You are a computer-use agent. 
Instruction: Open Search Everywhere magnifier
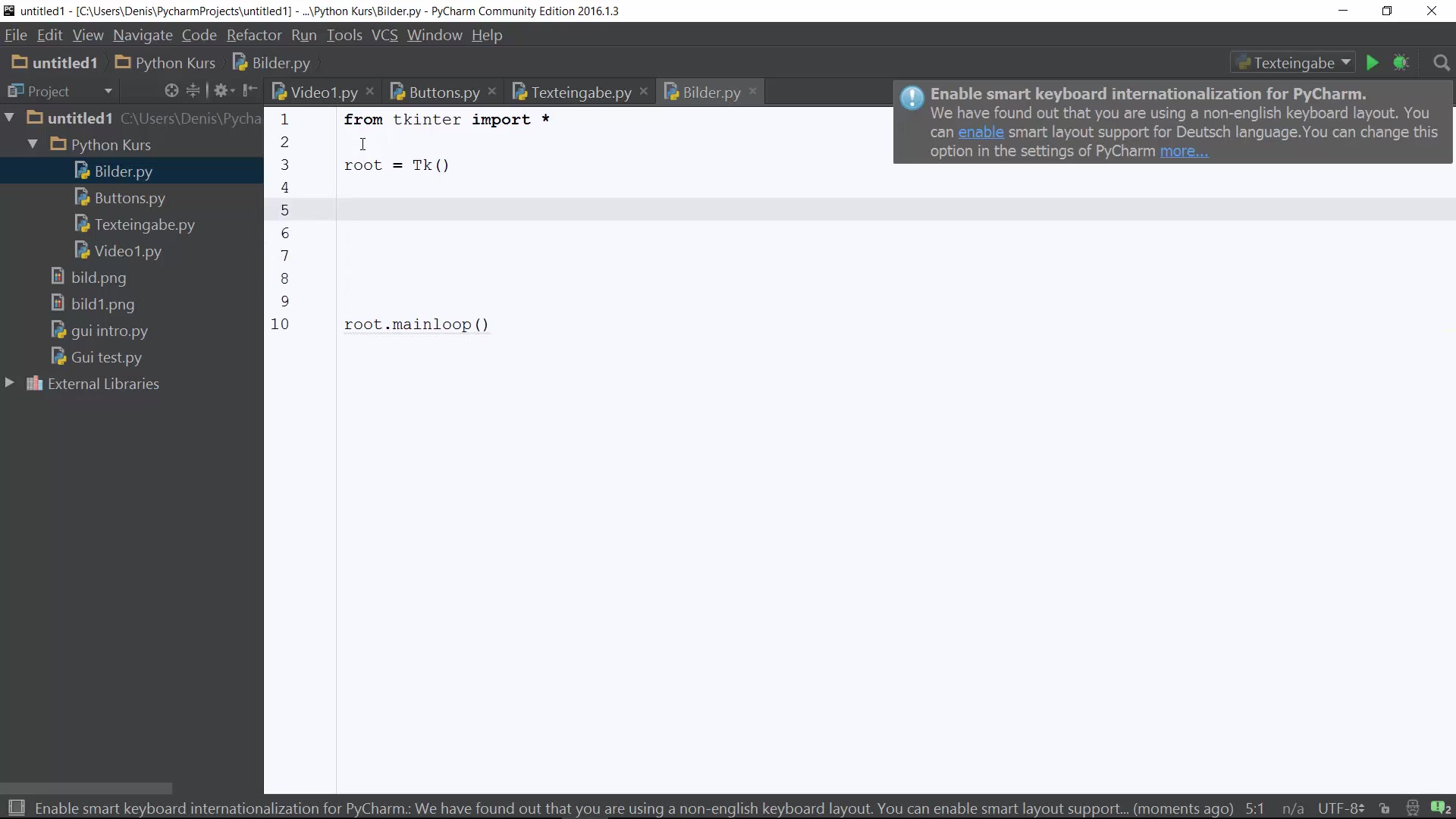[1442, 63]
